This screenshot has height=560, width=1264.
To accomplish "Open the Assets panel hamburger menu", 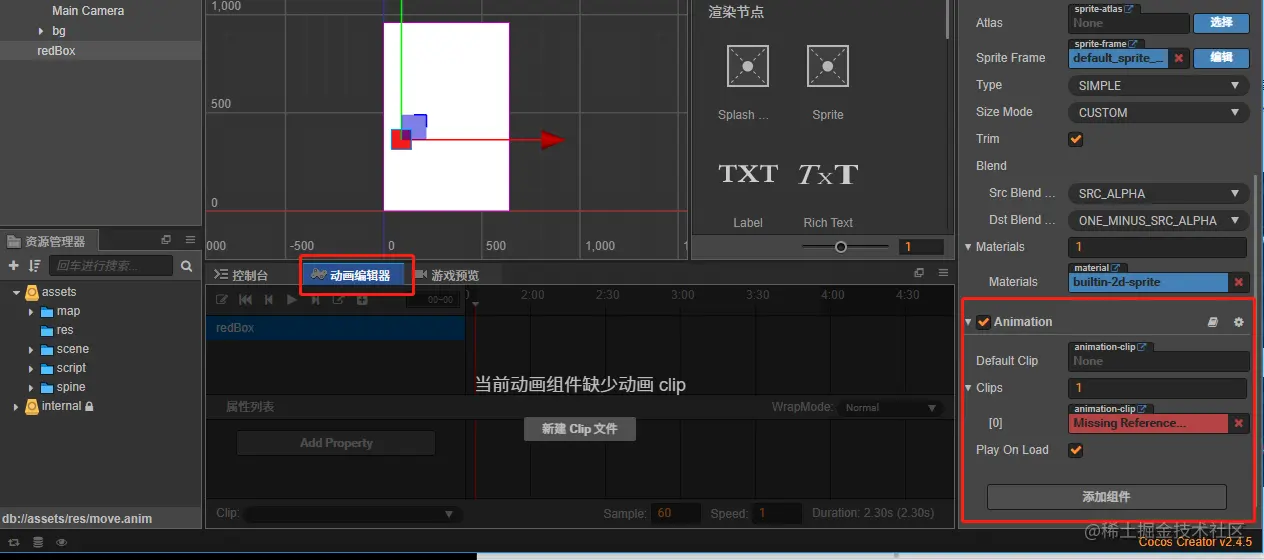I will [x=190, y=240].
